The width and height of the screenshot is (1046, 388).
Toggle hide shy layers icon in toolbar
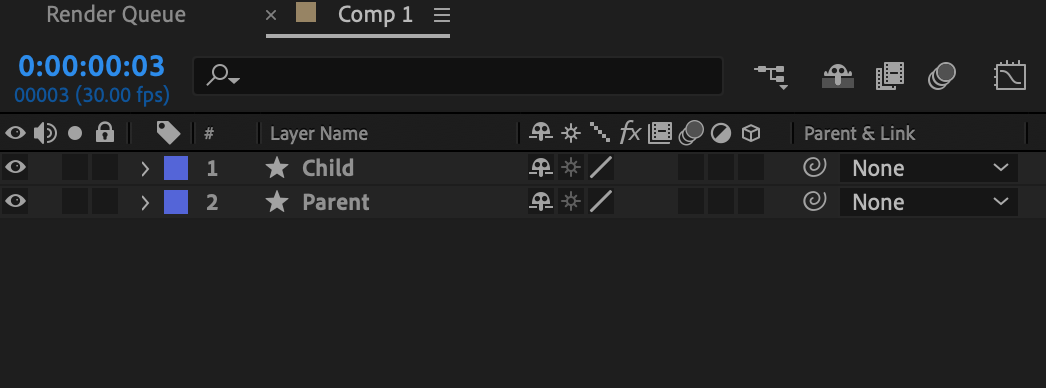point(837,77)
